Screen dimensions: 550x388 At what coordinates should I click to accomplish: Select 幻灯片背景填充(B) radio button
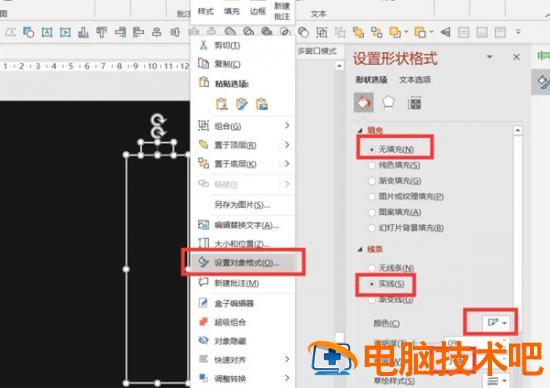[372, 228]
